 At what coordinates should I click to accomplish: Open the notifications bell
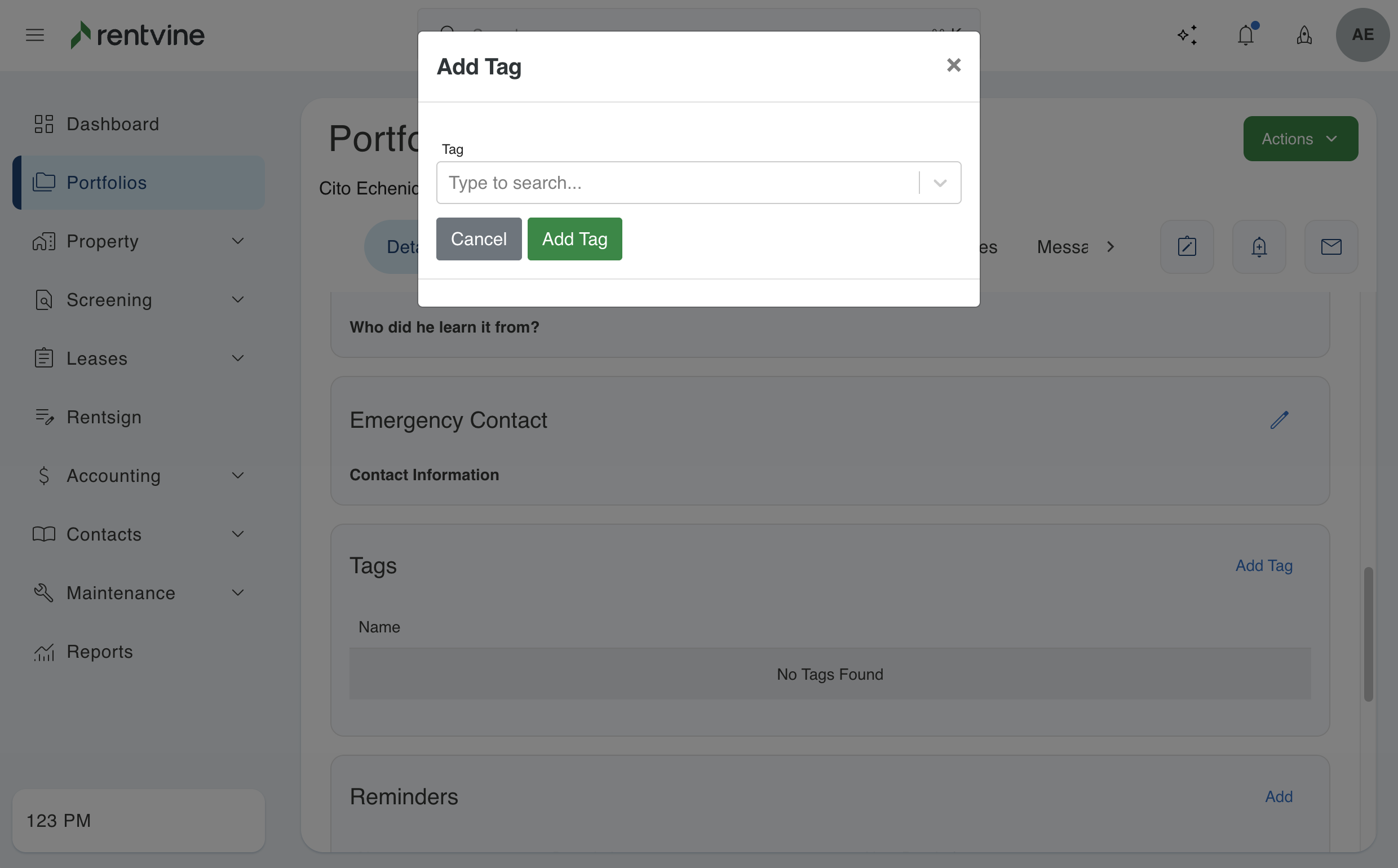click(x=1245, y=35)
